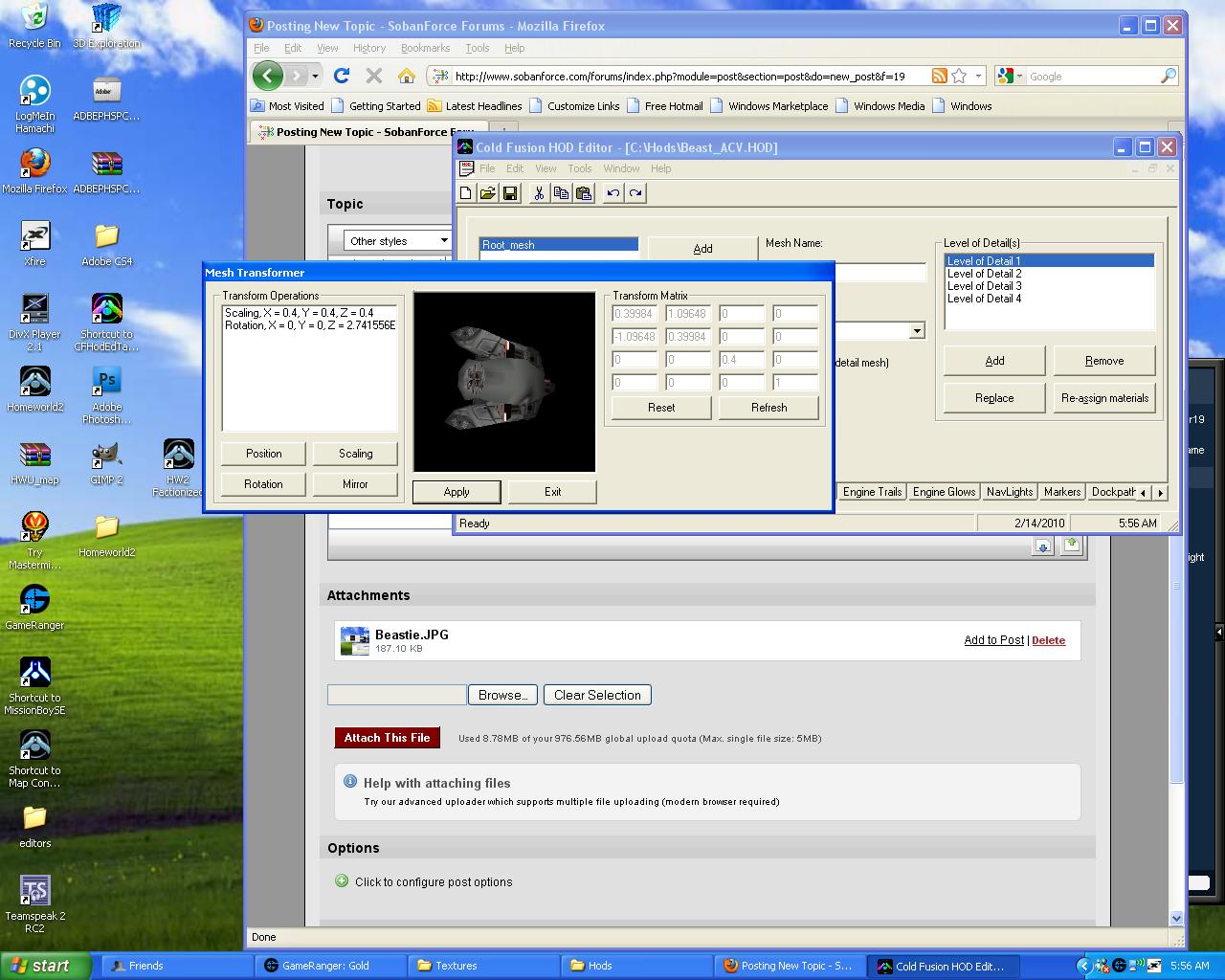1225x980 pixels.
Task: Click Apply in Mesh Transformer
Action: (x=457, y=492)
